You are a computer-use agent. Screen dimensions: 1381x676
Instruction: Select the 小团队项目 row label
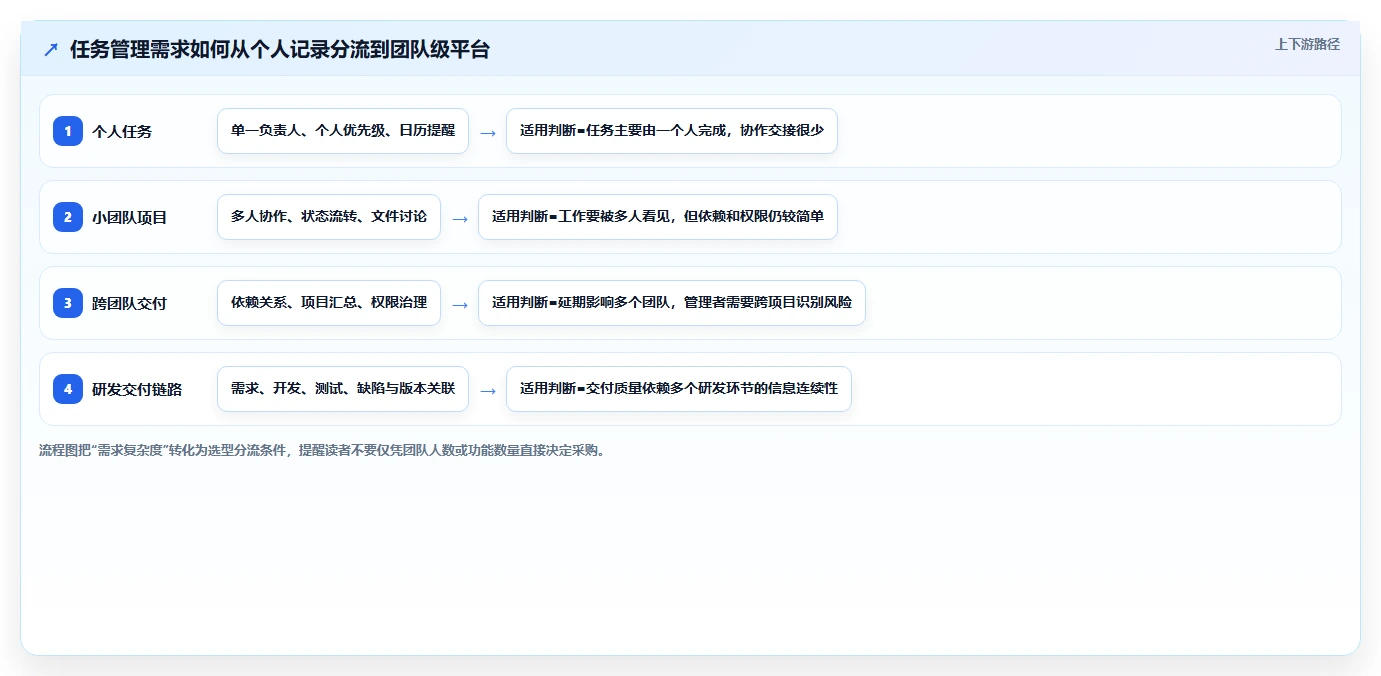[x=130, y=217]
